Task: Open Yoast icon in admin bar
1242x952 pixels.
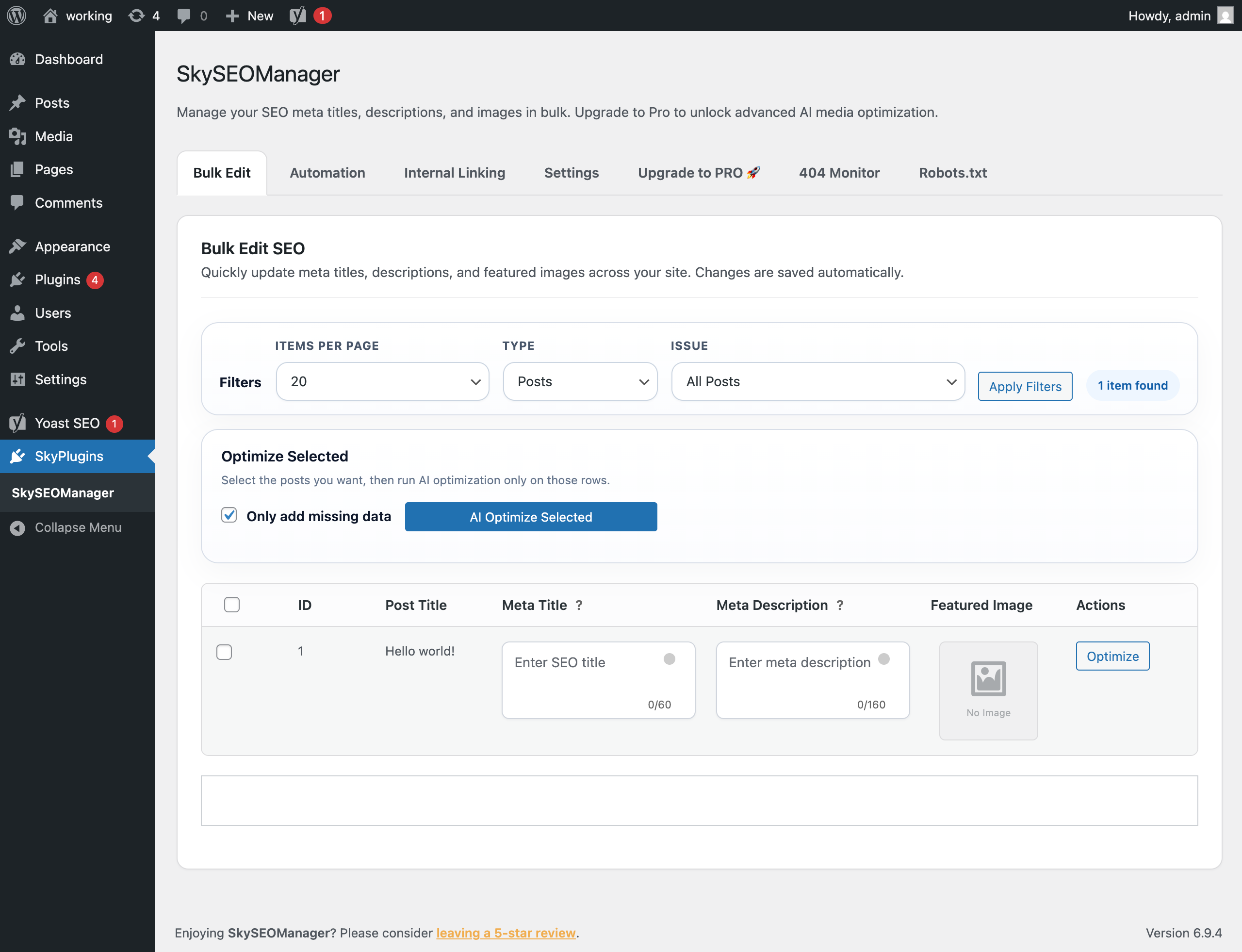Action: [x=298, y=16]
